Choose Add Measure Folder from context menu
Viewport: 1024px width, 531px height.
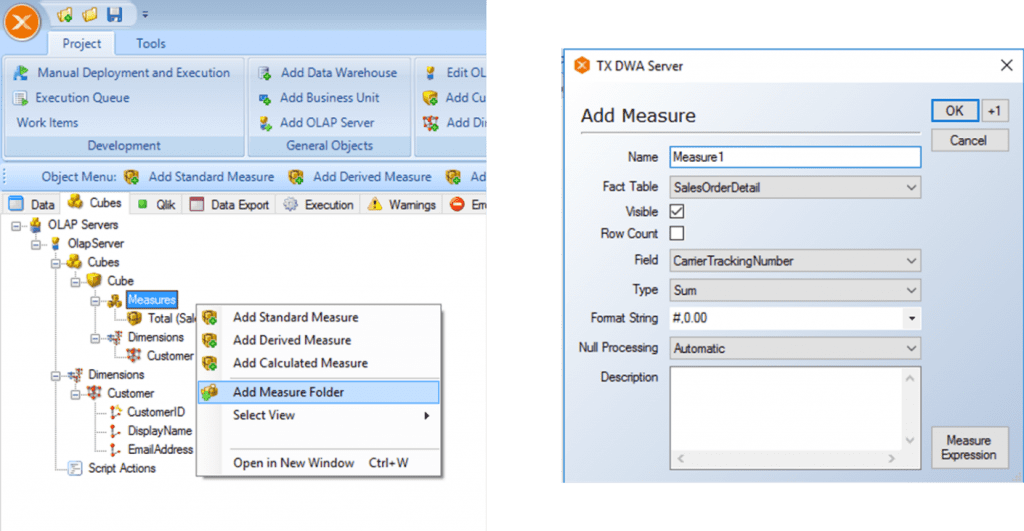319,392
